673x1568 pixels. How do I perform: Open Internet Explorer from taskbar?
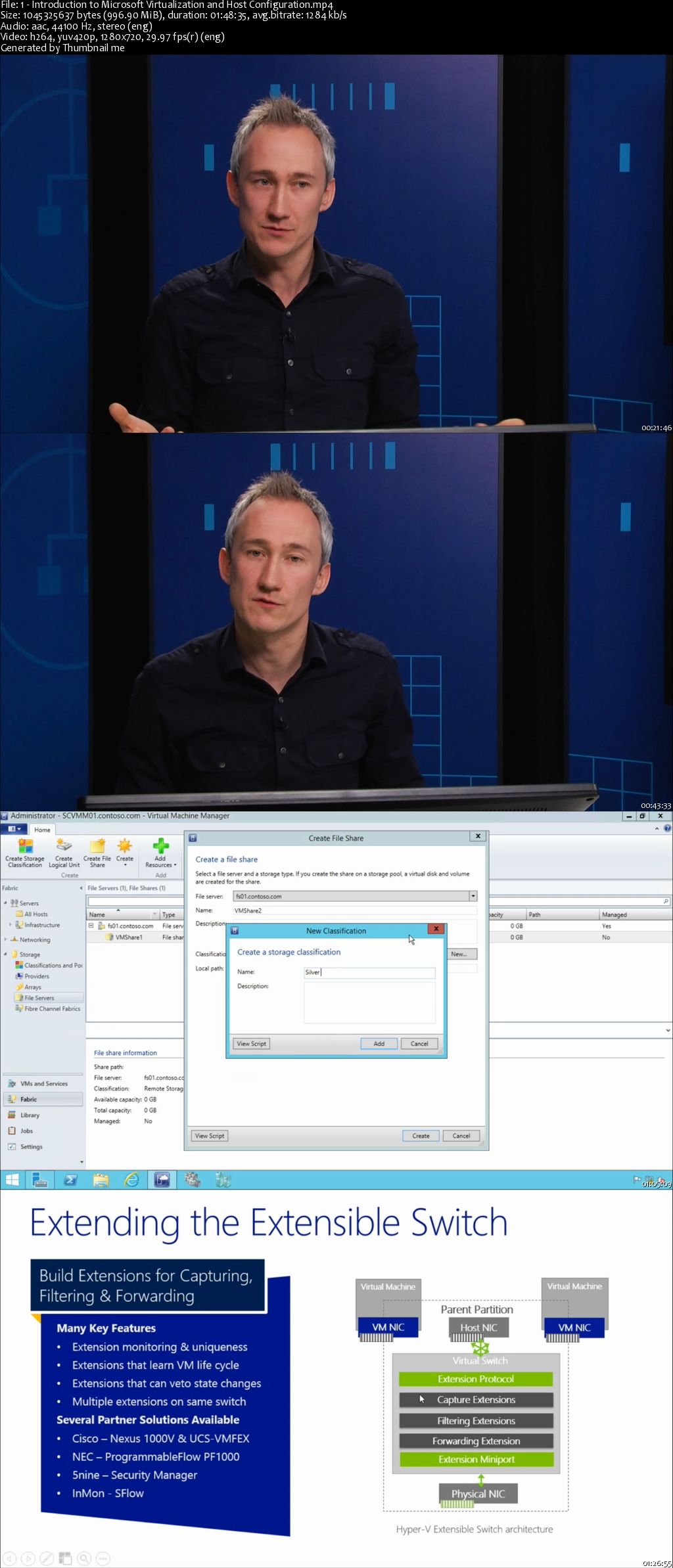[131, 1180]
